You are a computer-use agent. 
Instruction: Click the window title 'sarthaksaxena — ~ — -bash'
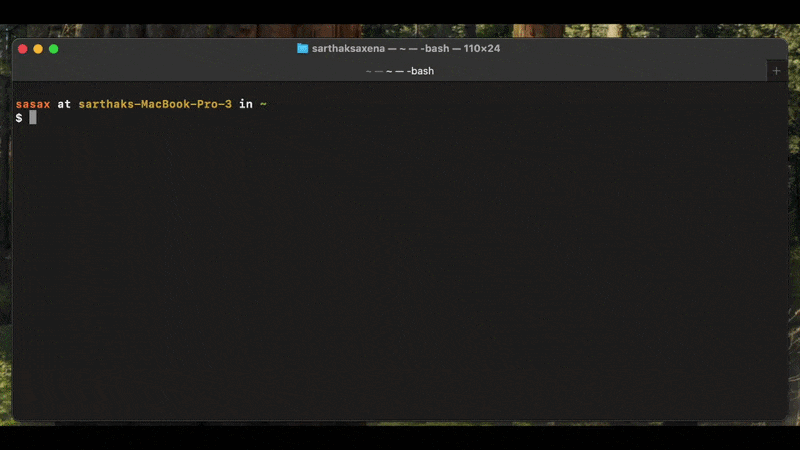click(x=380, y=48)
